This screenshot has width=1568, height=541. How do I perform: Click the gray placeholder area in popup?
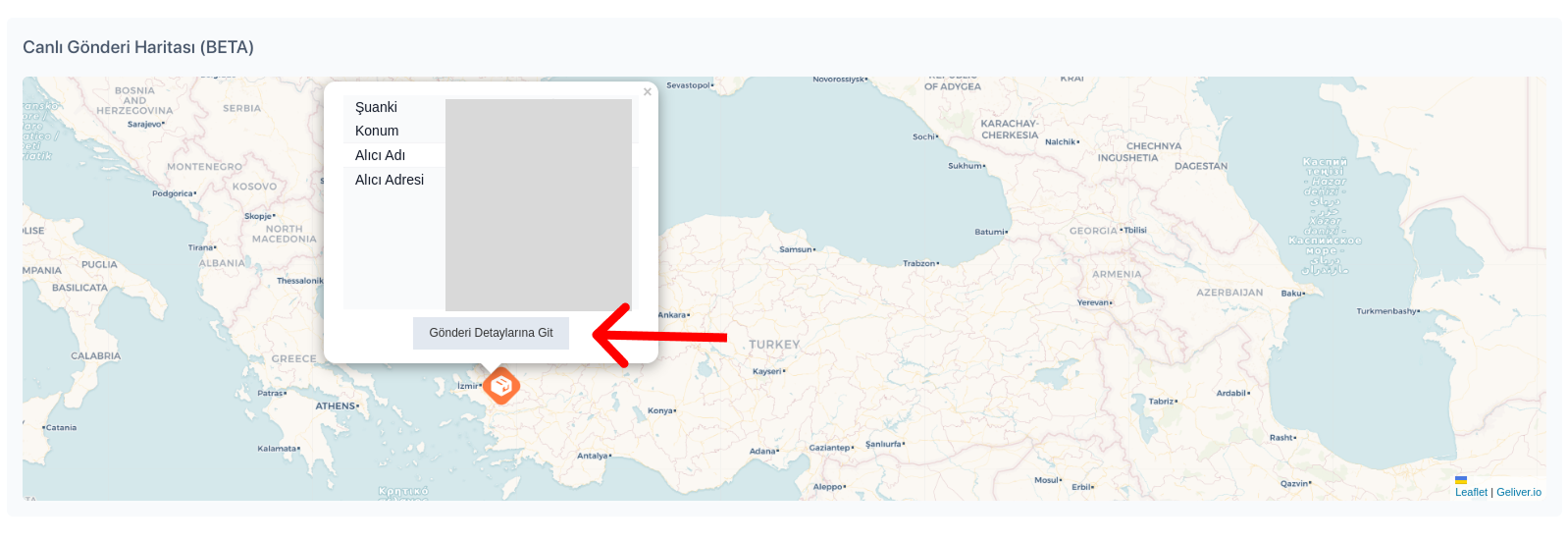pyautogui.click(x=538, y=204)
